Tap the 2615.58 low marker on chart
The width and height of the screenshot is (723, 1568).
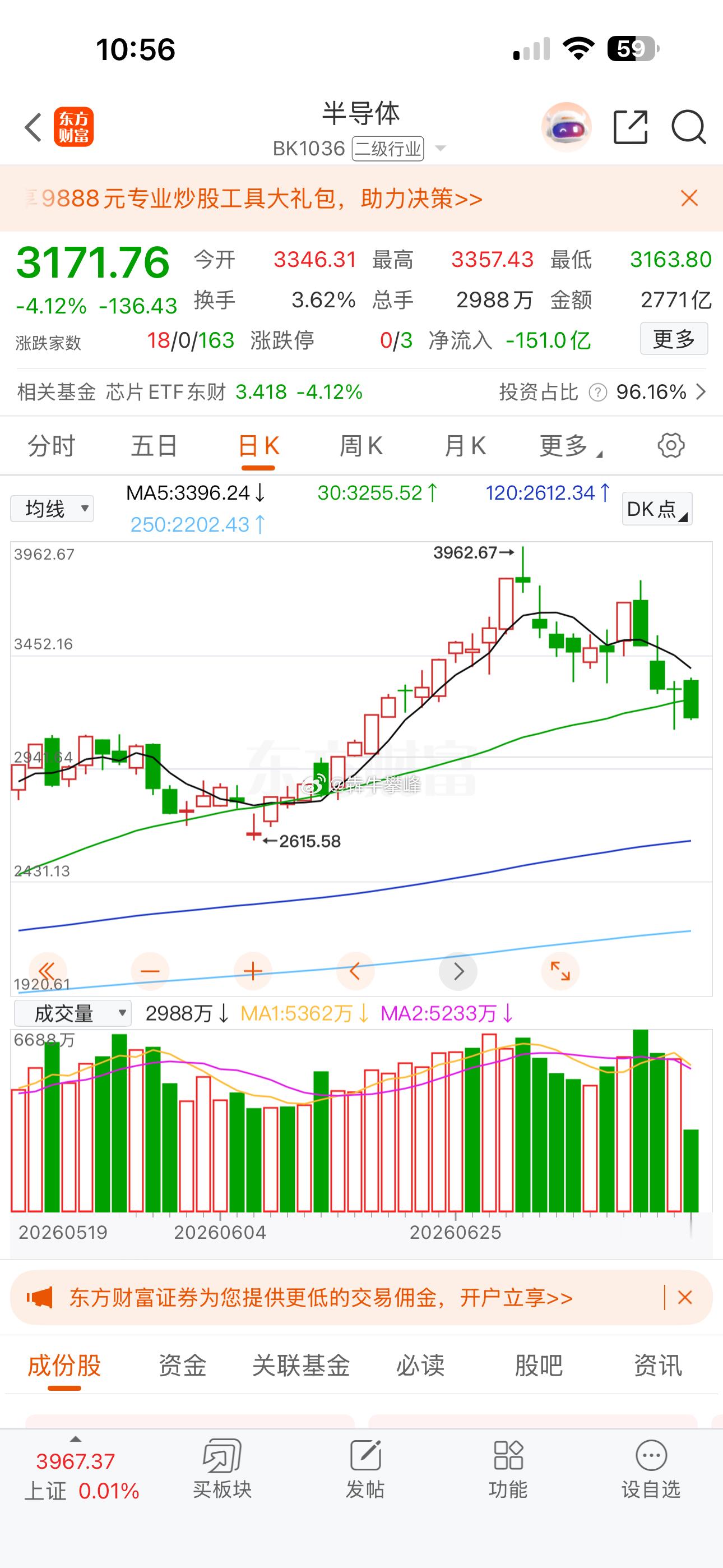pos(302,841)
